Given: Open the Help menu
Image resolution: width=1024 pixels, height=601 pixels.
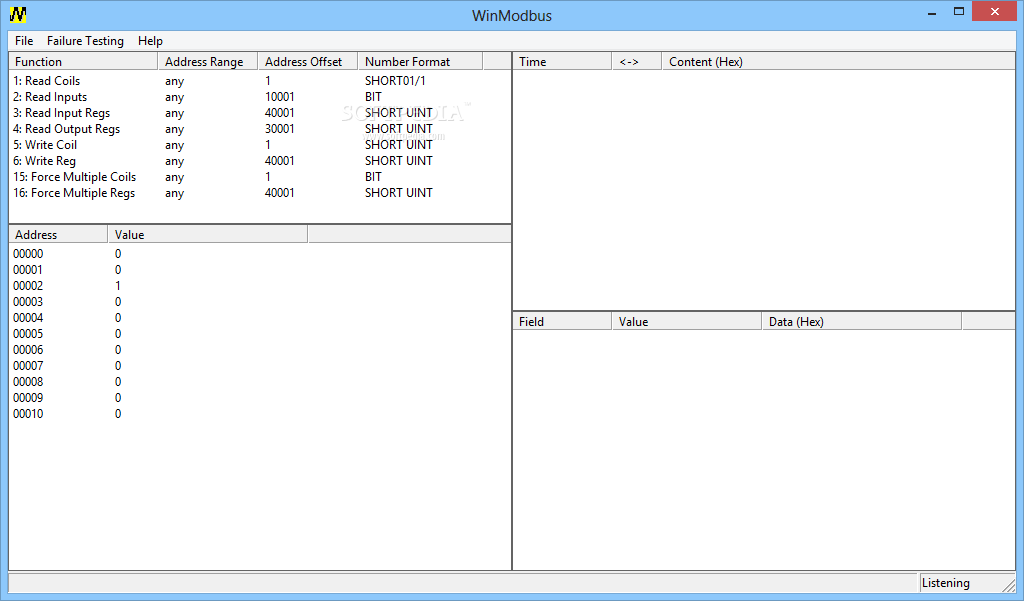Looking at the screenshot, I should point(150,41).
